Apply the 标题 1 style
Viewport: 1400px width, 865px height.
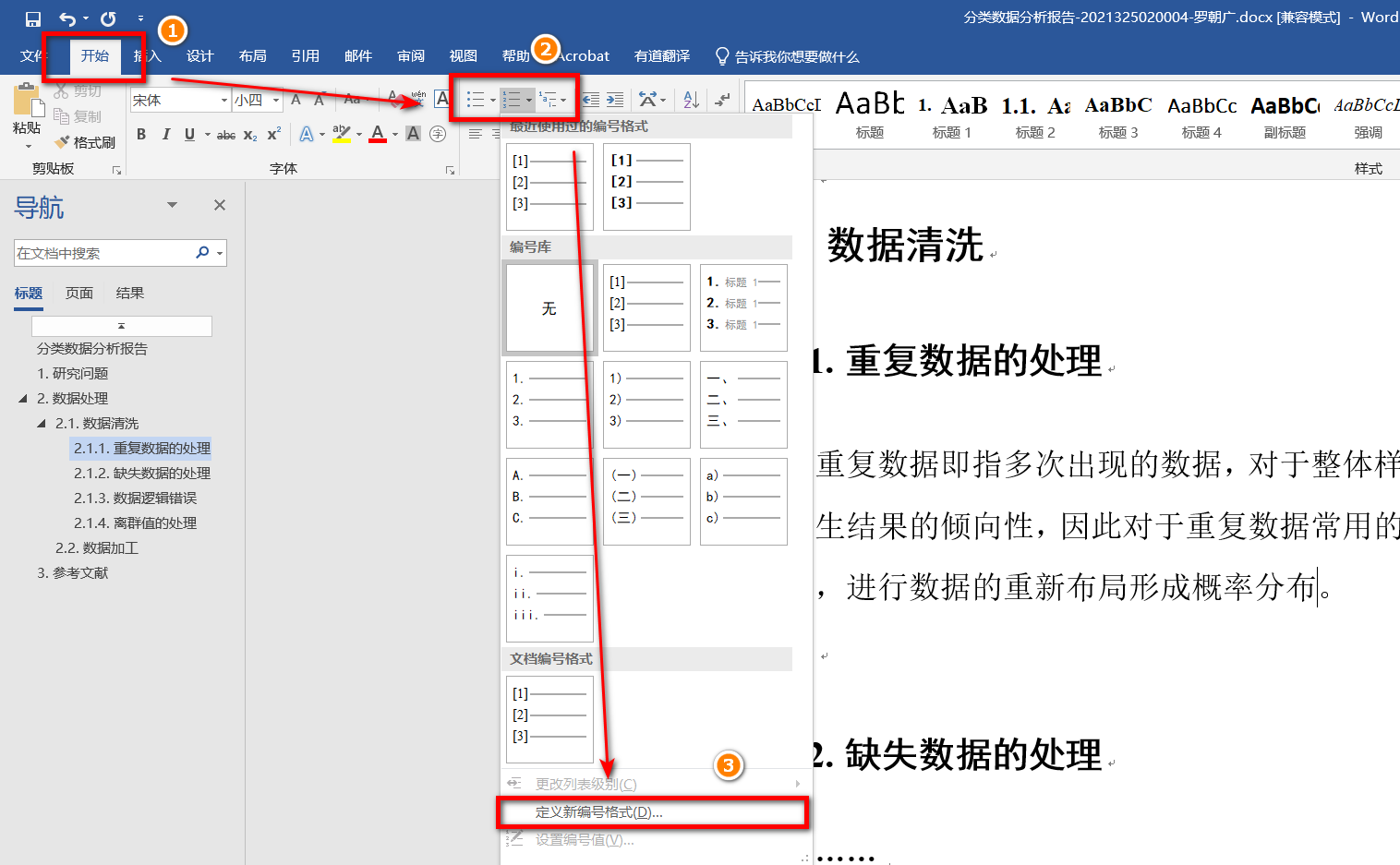[x=951, y=115]
